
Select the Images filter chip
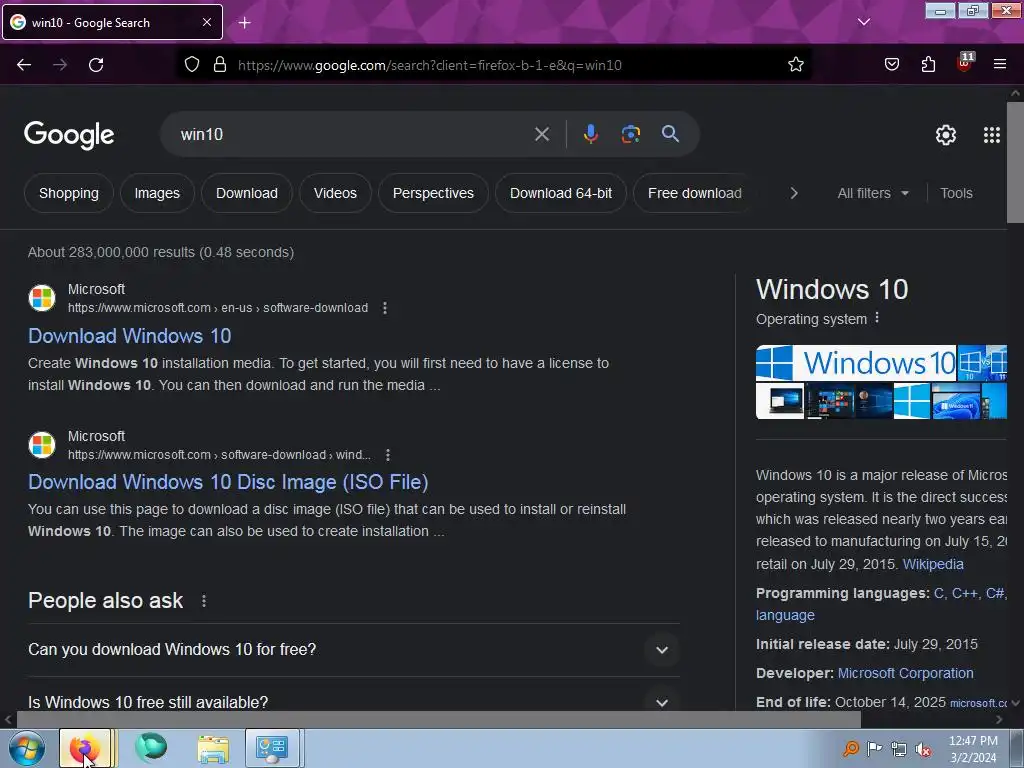157,193
